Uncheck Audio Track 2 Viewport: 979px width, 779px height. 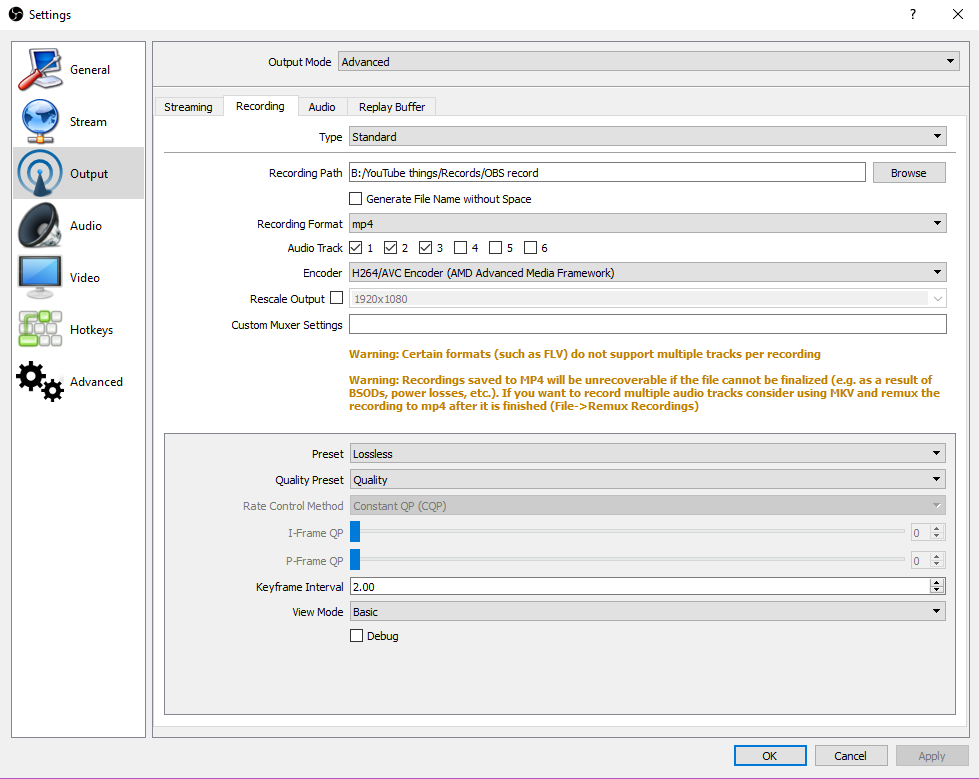pos(390,247)
